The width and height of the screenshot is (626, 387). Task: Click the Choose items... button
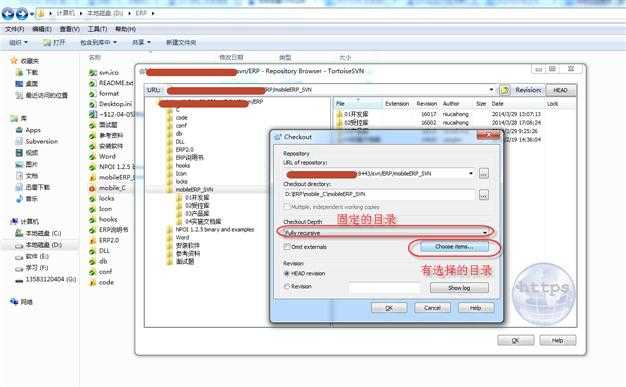click(x=454, y=247)
